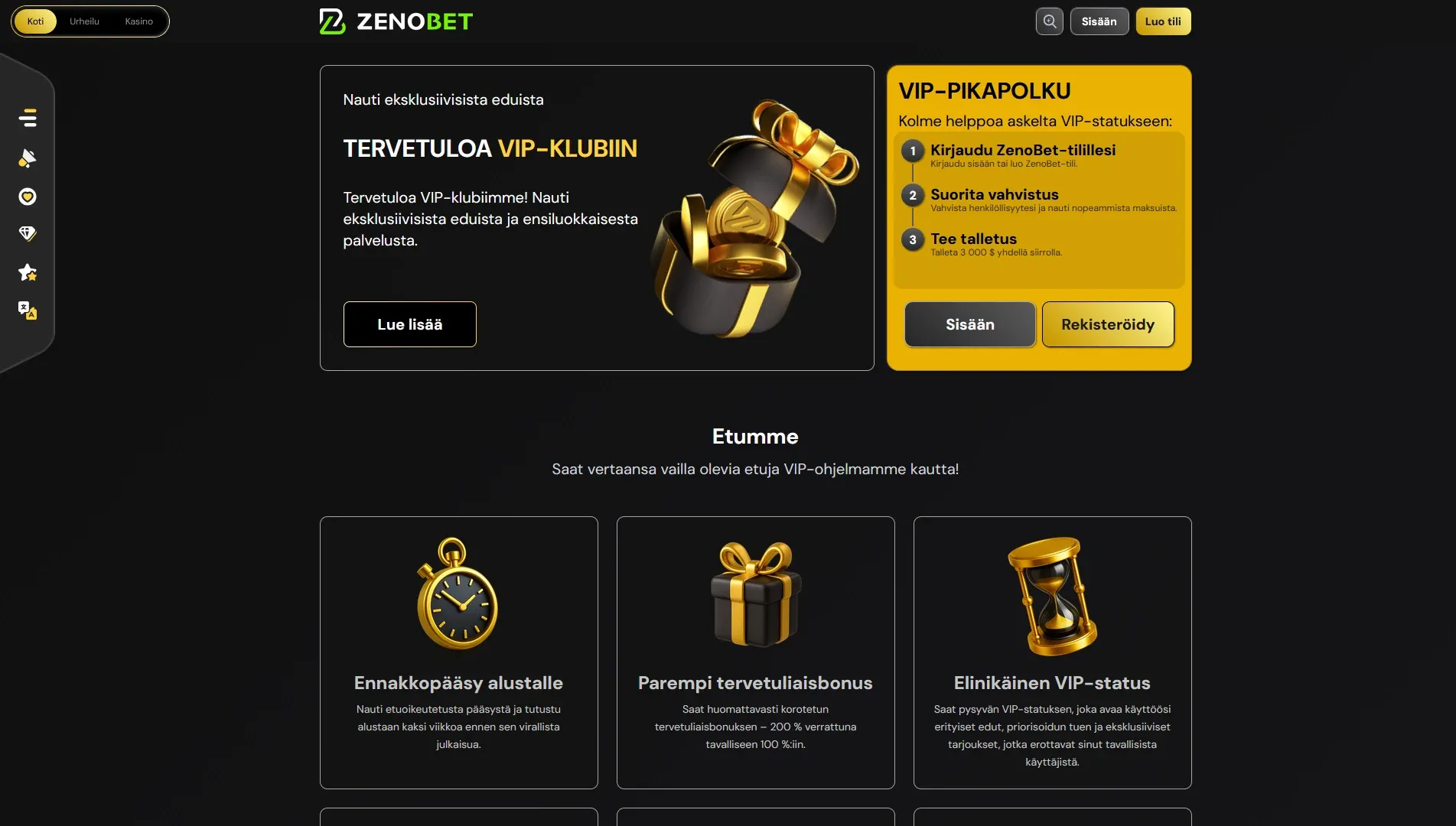Click the star rewards icon in sidebar
This screenshot has width=1456, height=826.
[x=28, y=272]
